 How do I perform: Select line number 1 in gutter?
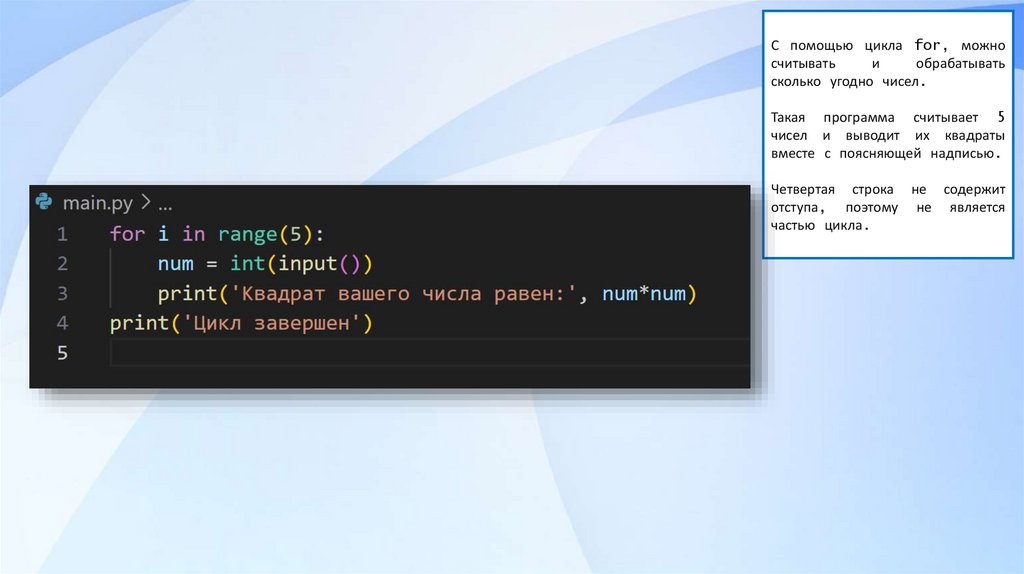coord(62,234)
